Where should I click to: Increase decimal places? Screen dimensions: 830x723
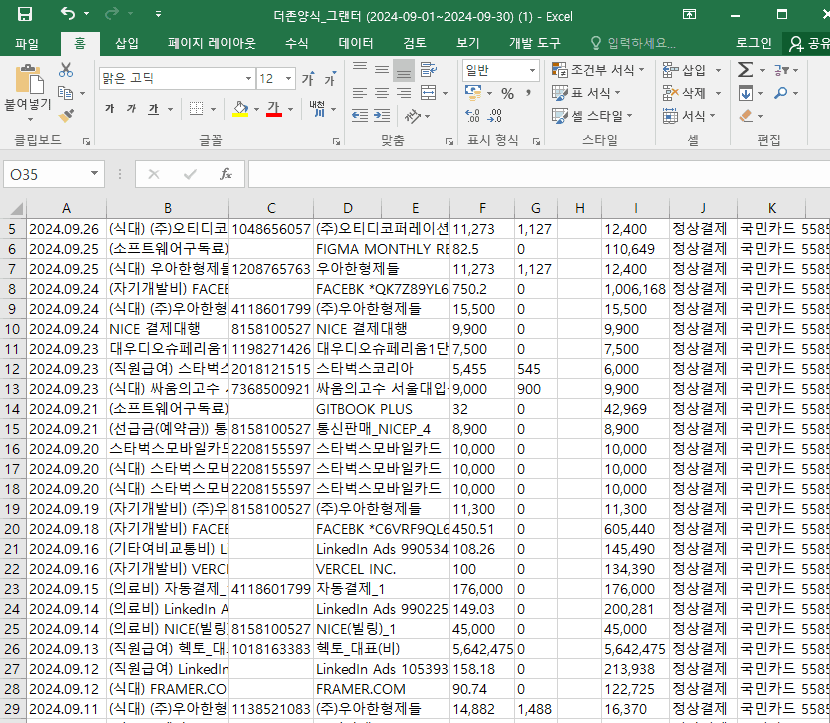(472, 115)
